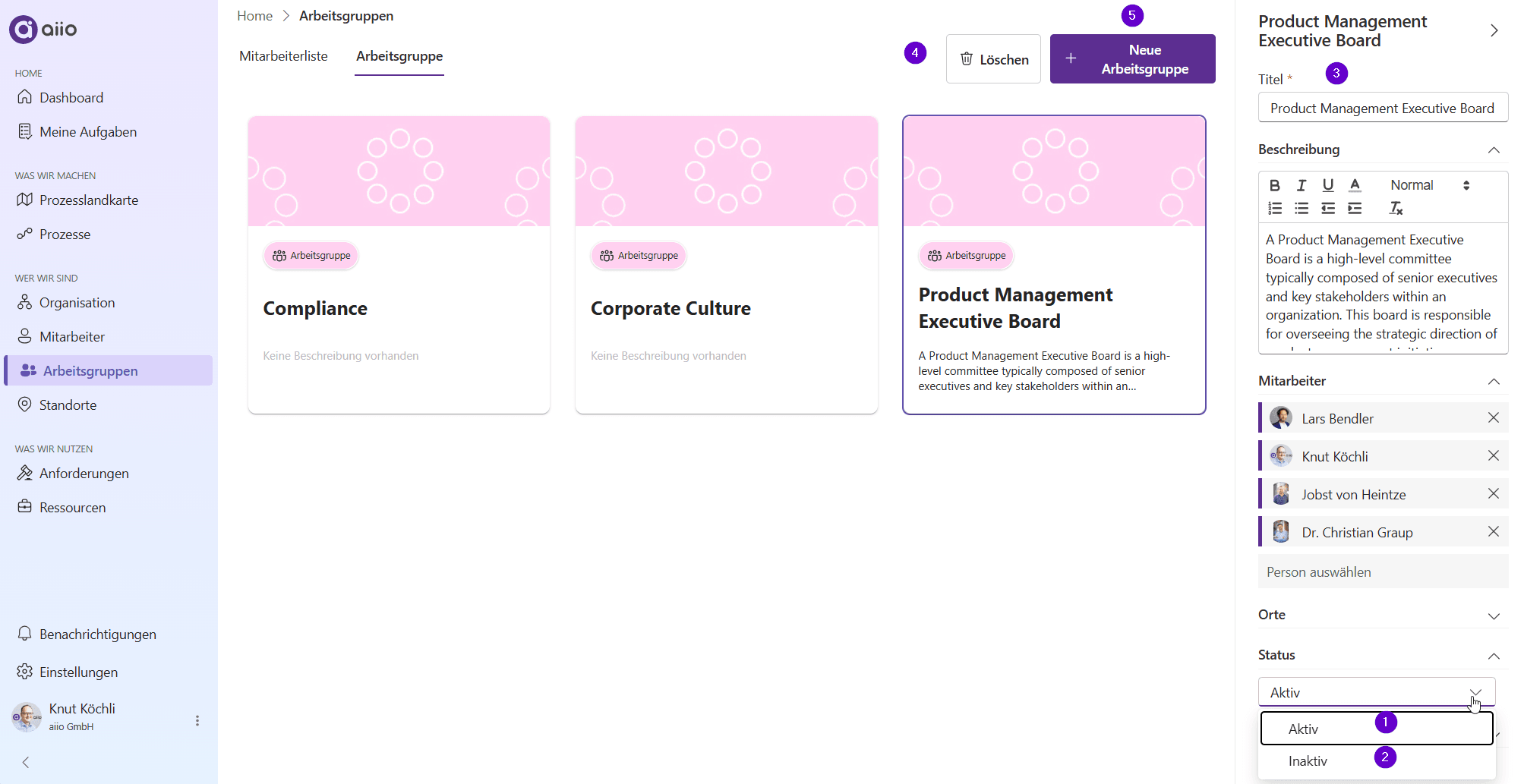The height and width of the screenshot is (784, 1524).
Task: Open Dashboard in sidebar
Action: 108,98
